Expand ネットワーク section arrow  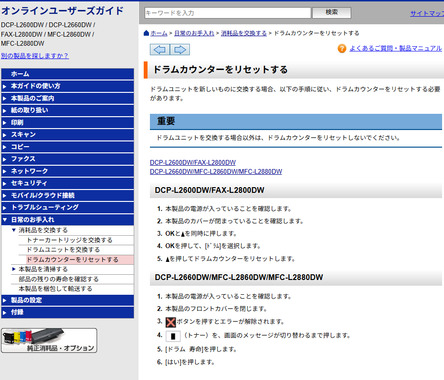5,171
